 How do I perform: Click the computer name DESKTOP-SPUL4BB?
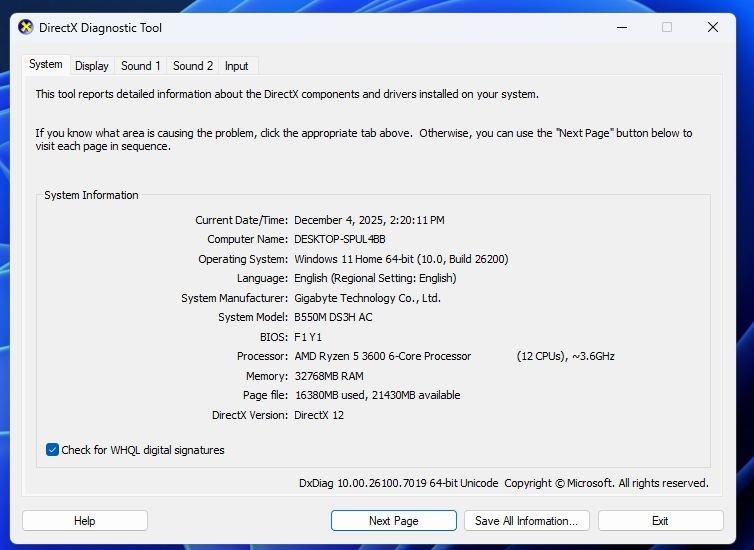tap(340, 239)
